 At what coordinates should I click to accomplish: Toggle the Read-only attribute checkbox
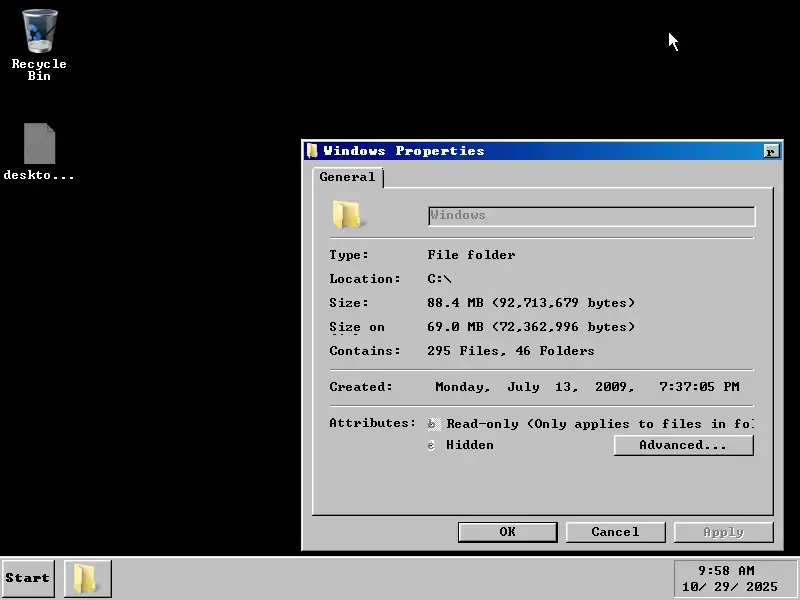[432, 423]
